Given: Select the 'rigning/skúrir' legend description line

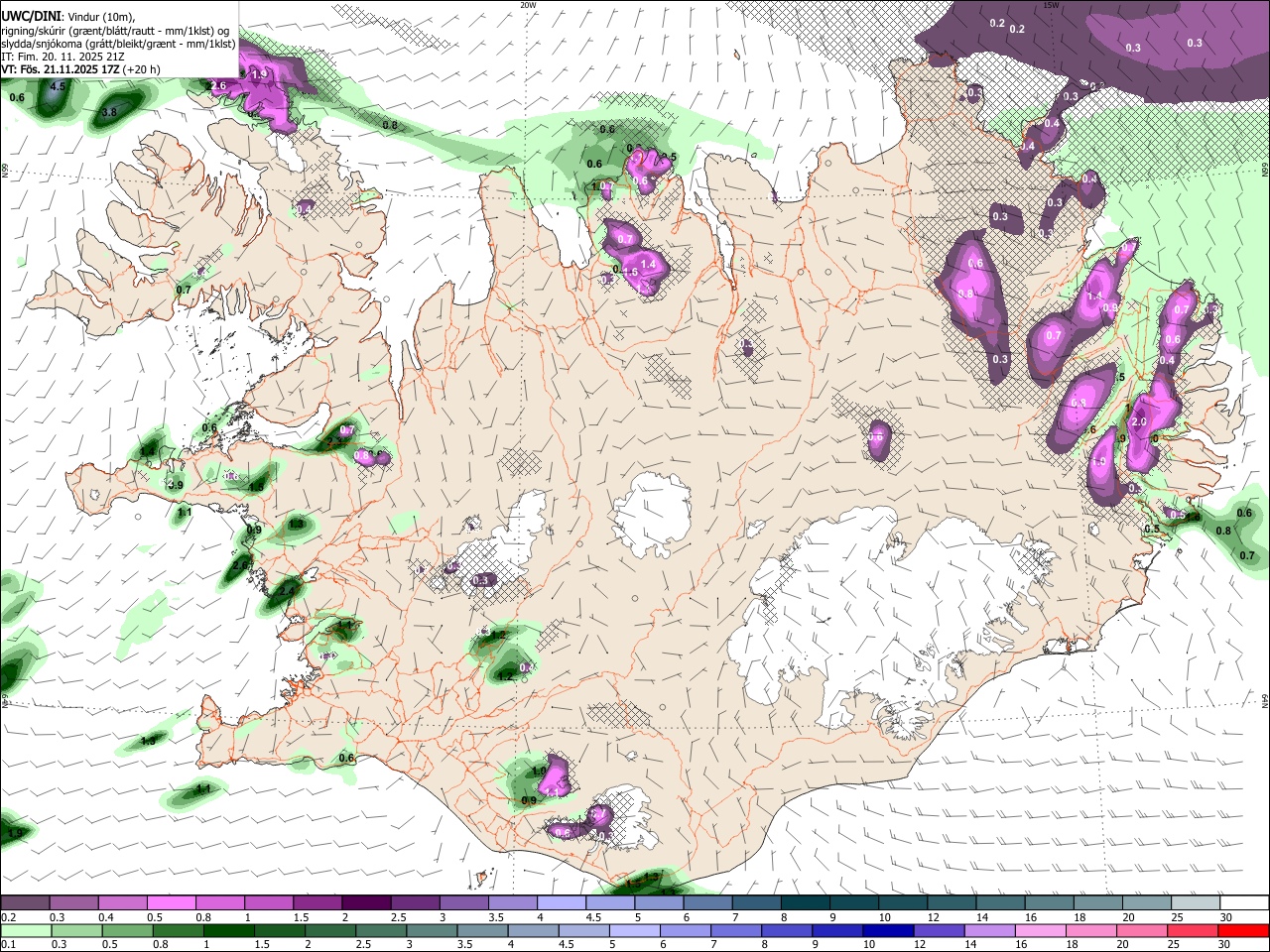Looking at the screenshot, I should (x=115, y=31).
